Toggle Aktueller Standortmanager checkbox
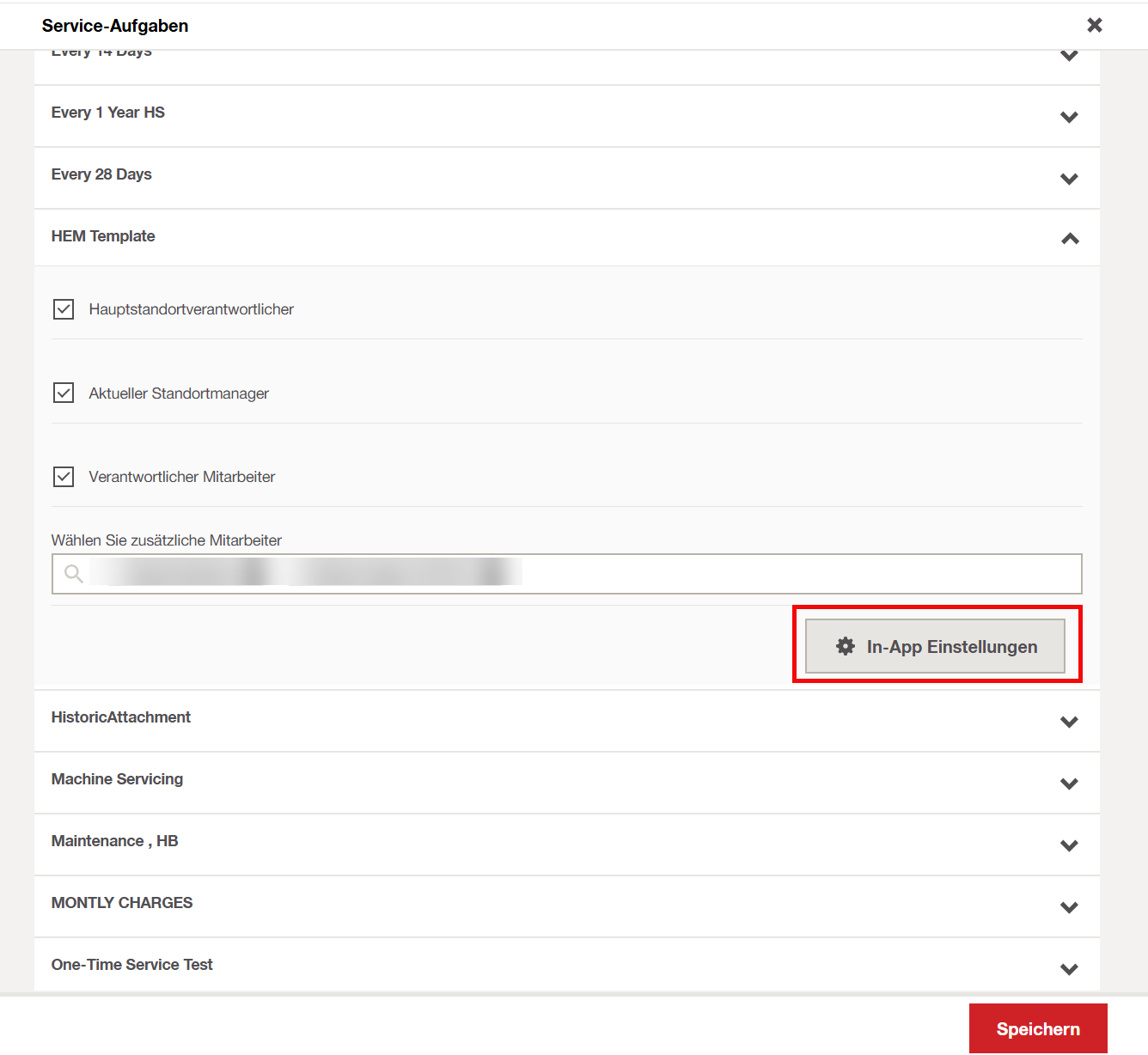 [64, 393]
